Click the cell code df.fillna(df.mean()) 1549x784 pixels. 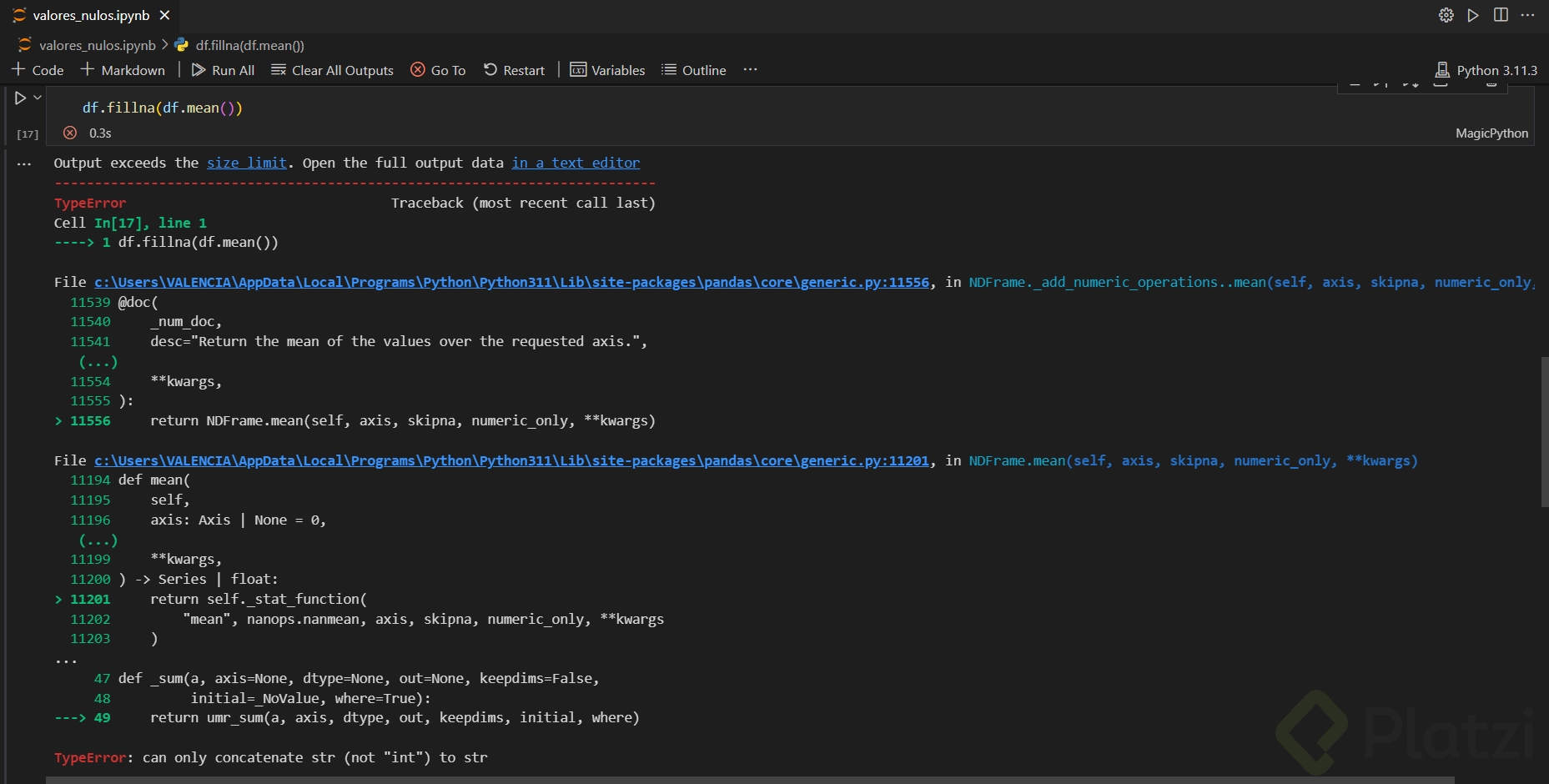coord(163,108)
